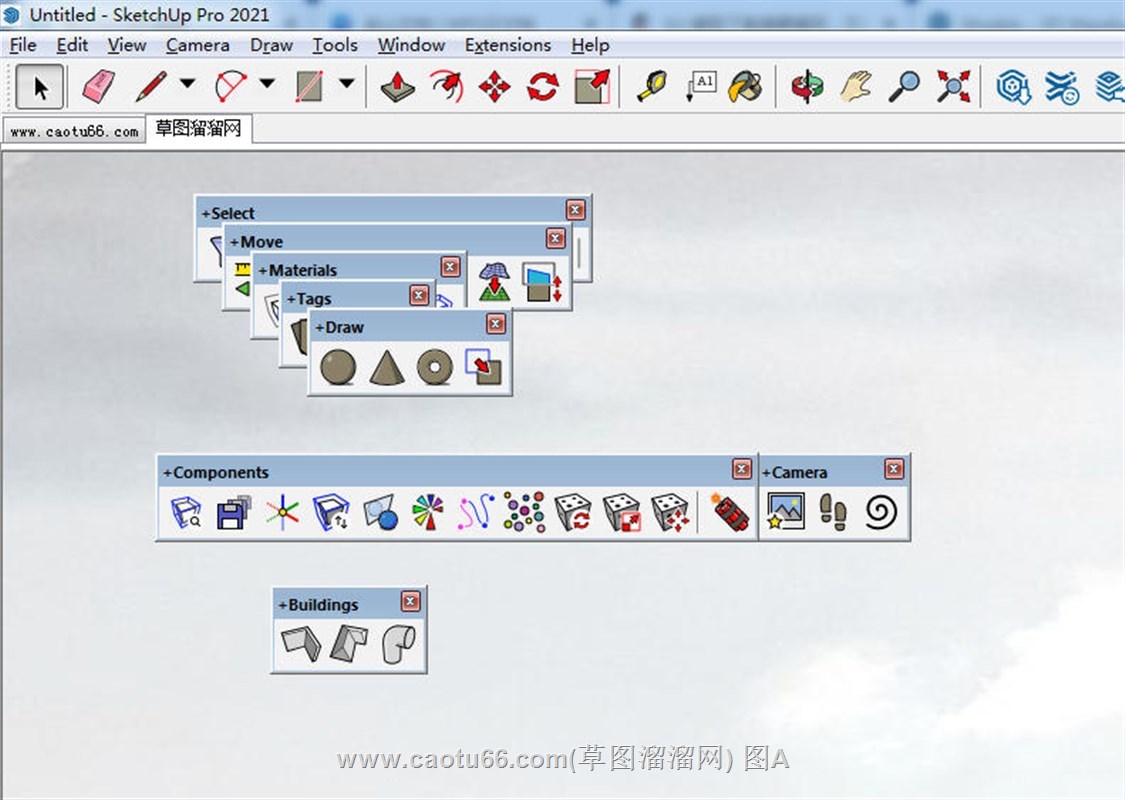
Task: Click the red-arrow box icon in +Draw
Action: (x=483, y=367)
